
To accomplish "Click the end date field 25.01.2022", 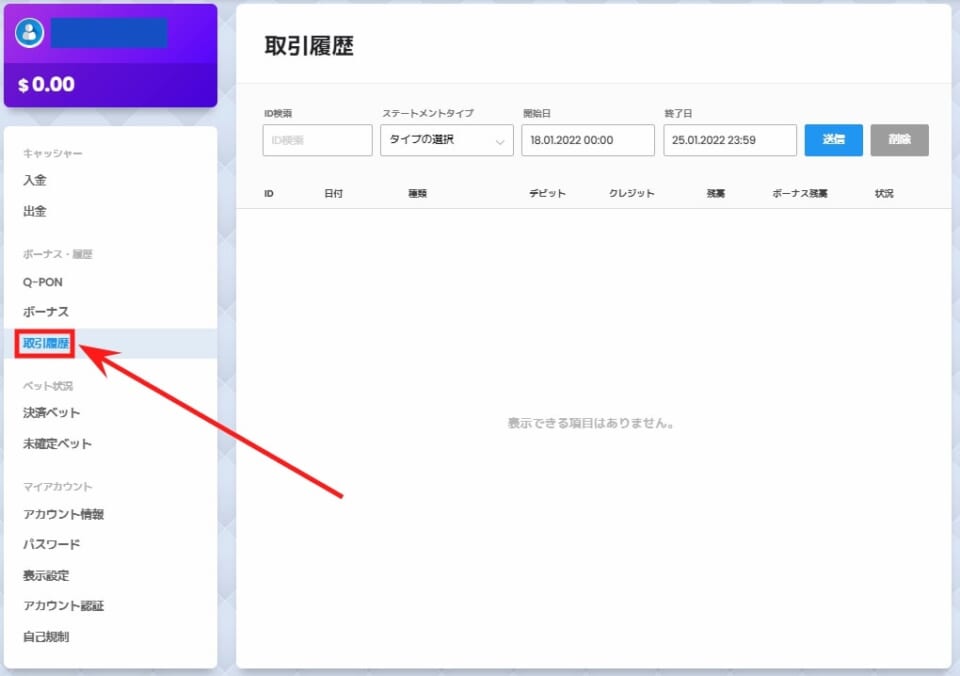I will 730,140.
